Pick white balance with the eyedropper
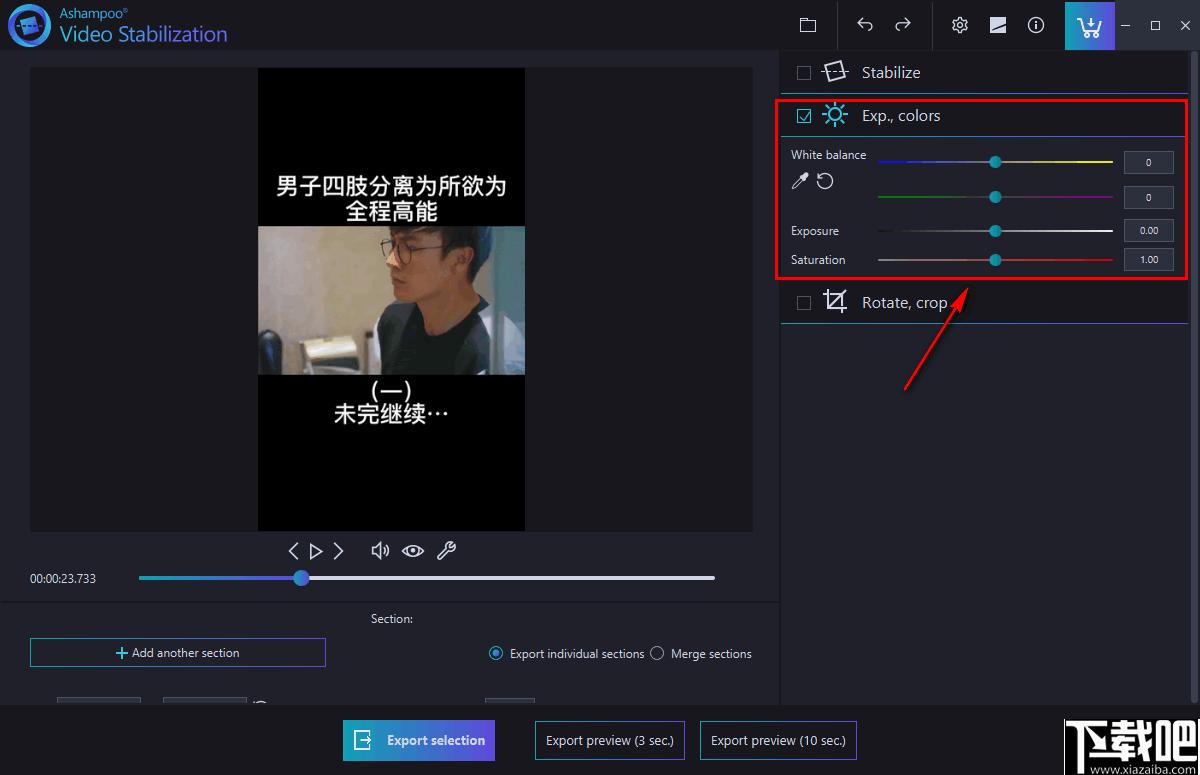The height and width of the screenshot is (775, 1200). point(800,181)
